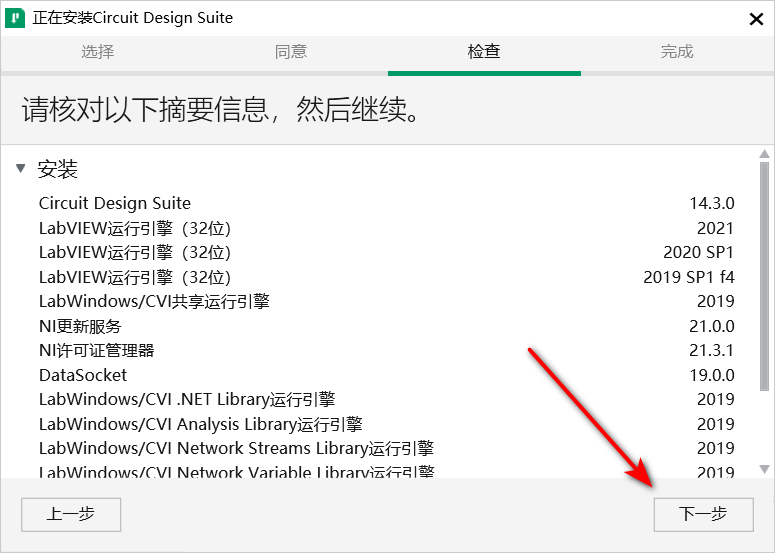Click version 14.3.0 value

[712, 203]
